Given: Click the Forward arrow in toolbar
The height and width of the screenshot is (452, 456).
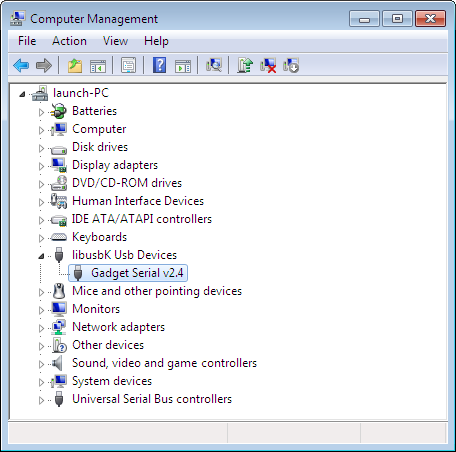Looking at the screenshot, I should pyautogui.click(x=44, y=65).
